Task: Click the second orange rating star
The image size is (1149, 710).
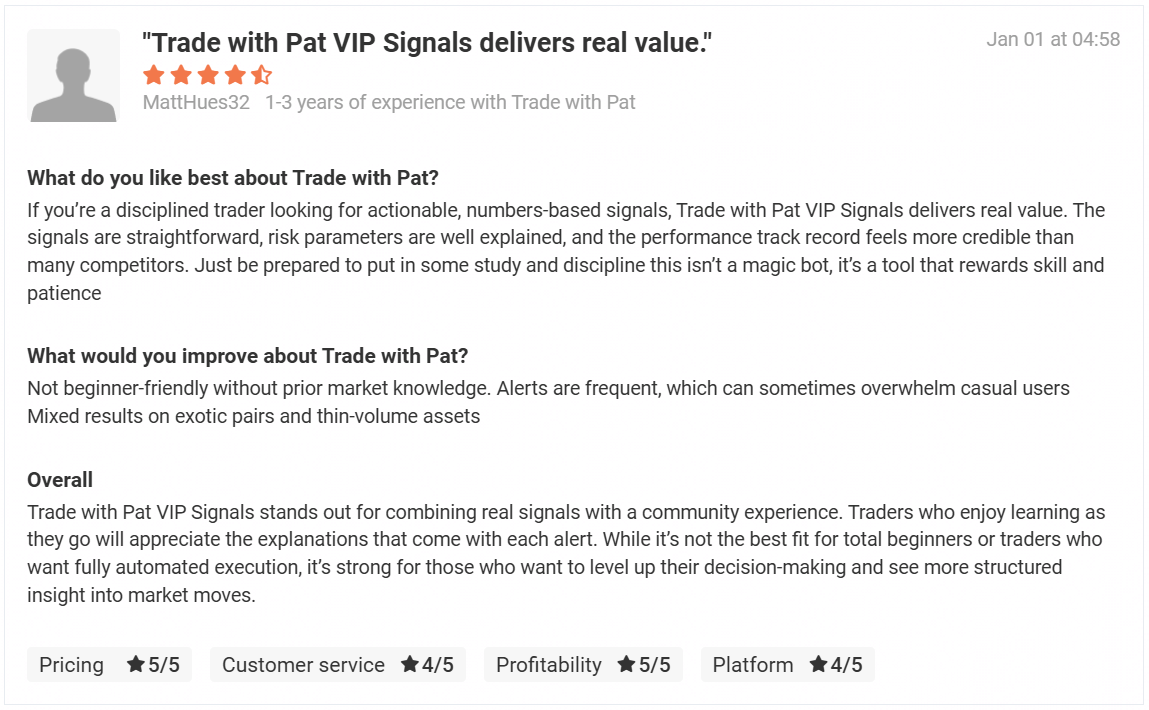Action: click(x=181, y=75)
